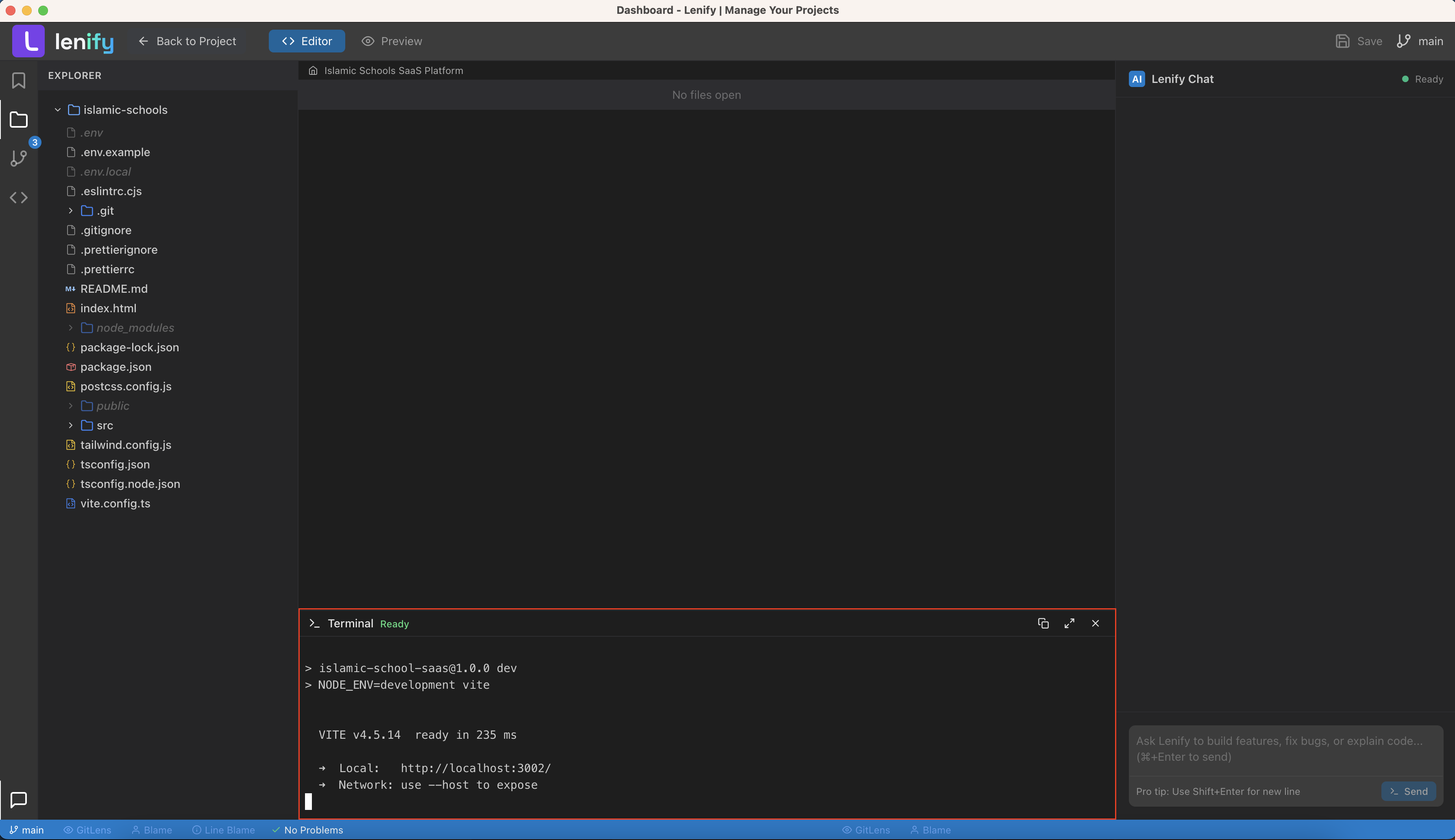Click the bookmark icon in the sidebar
This screenshot has width=1455, height=840.
[18, 81]
